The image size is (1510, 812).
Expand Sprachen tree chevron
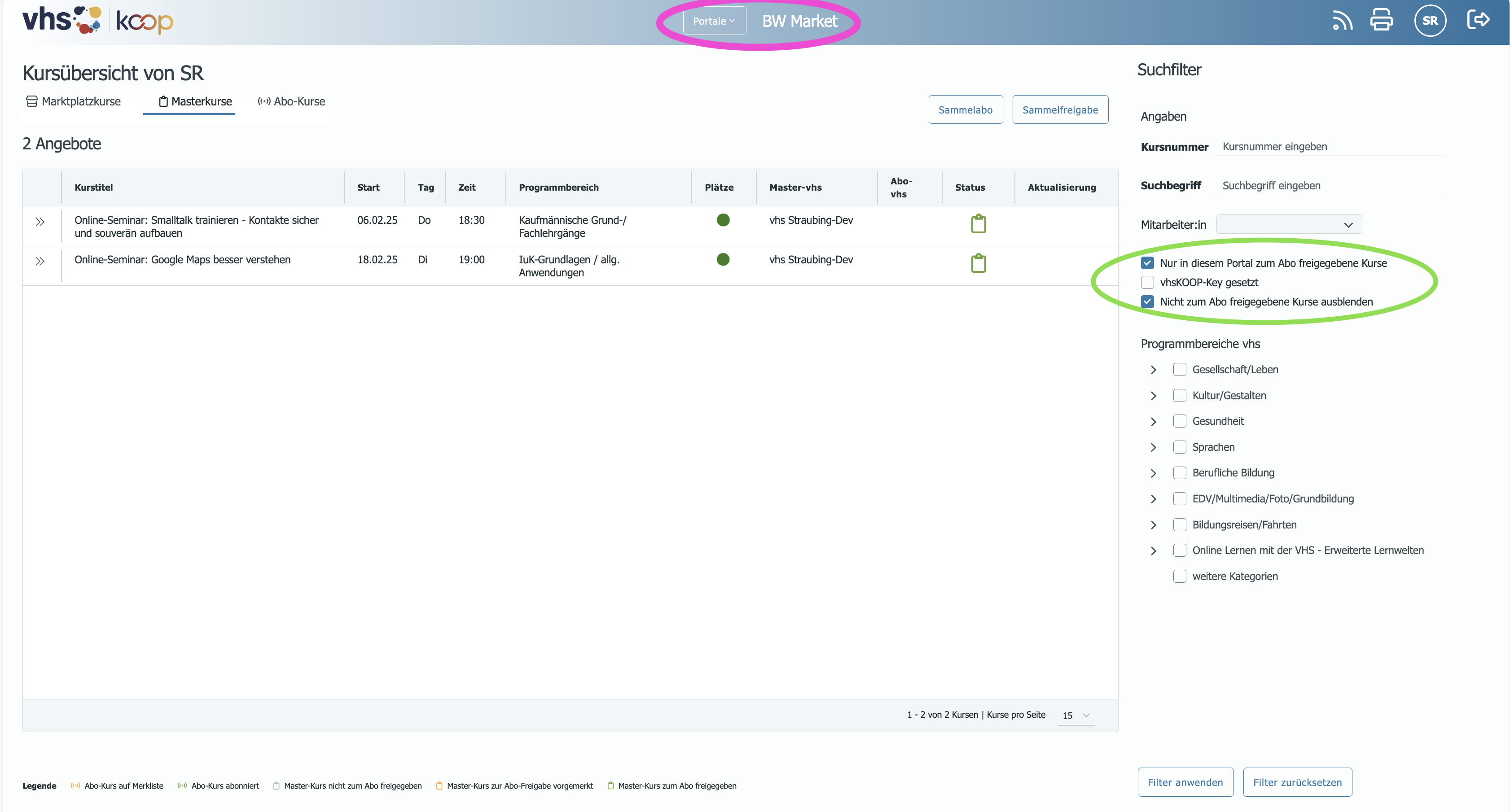(x=1153, y=448)
